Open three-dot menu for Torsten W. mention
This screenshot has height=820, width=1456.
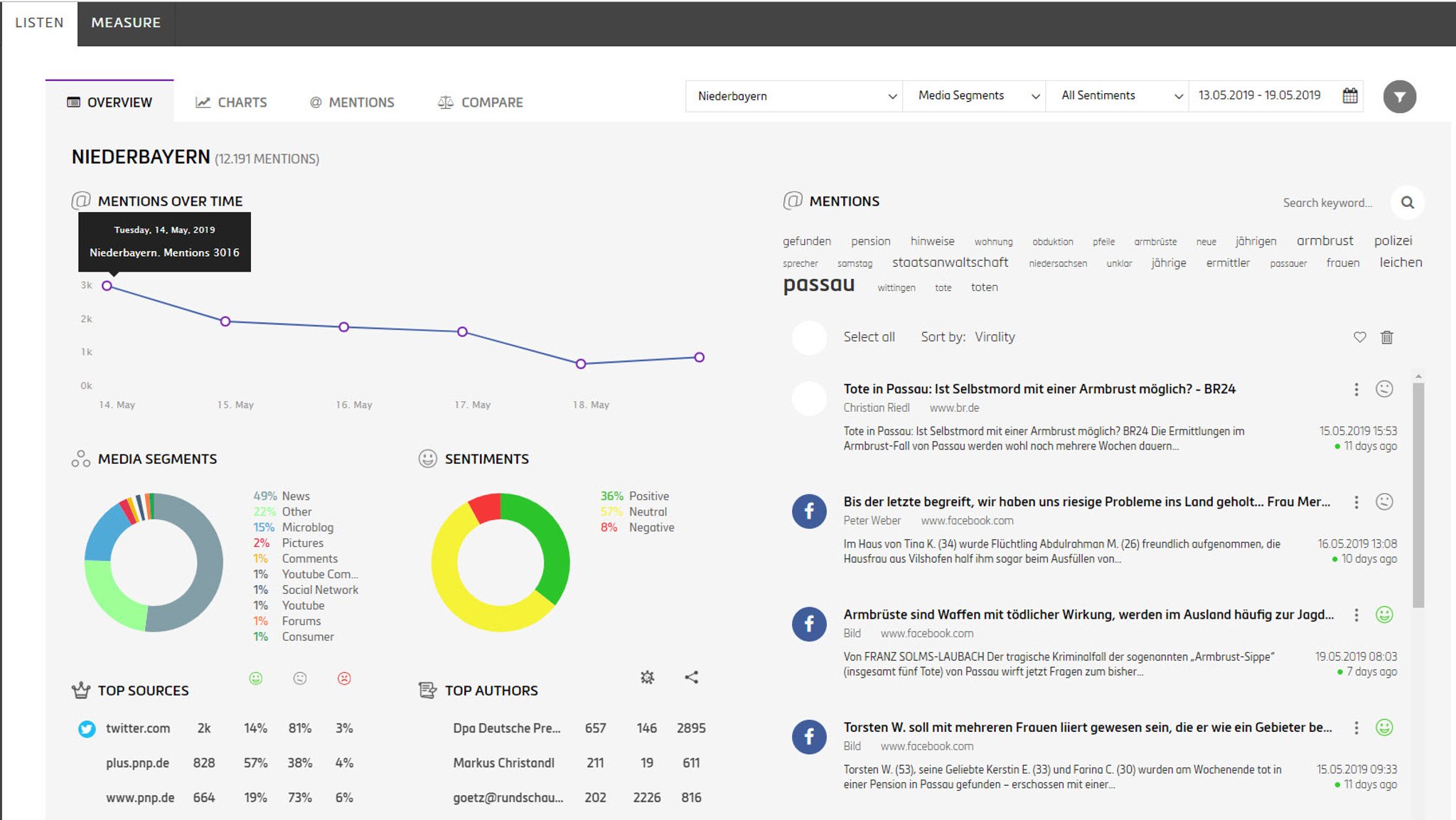coord(1356,728)
